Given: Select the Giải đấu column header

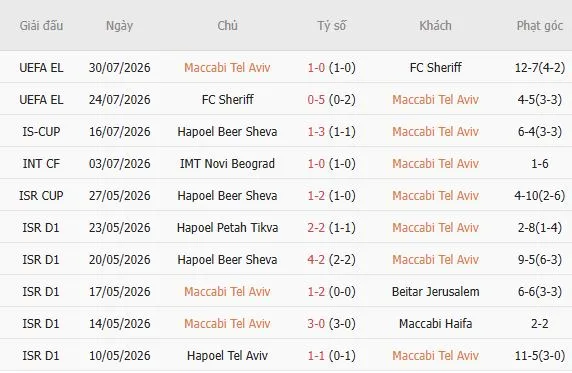Looking at the screenshot, I should pos(41,26).
